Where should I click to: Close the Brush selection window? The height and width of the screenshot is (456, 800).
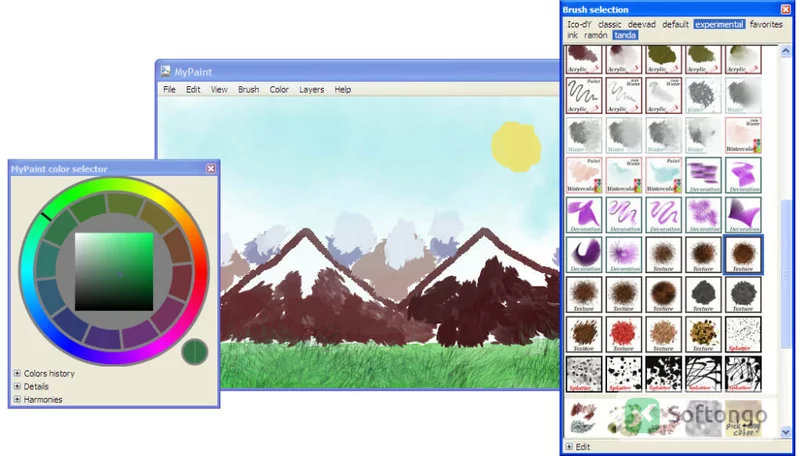click(786, 9)
